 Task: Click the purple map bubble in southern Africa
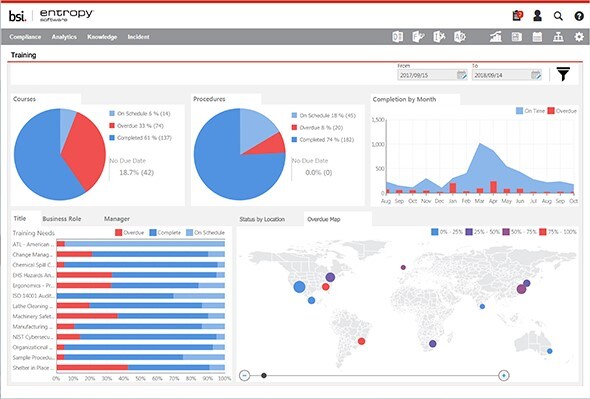(433, 343)
